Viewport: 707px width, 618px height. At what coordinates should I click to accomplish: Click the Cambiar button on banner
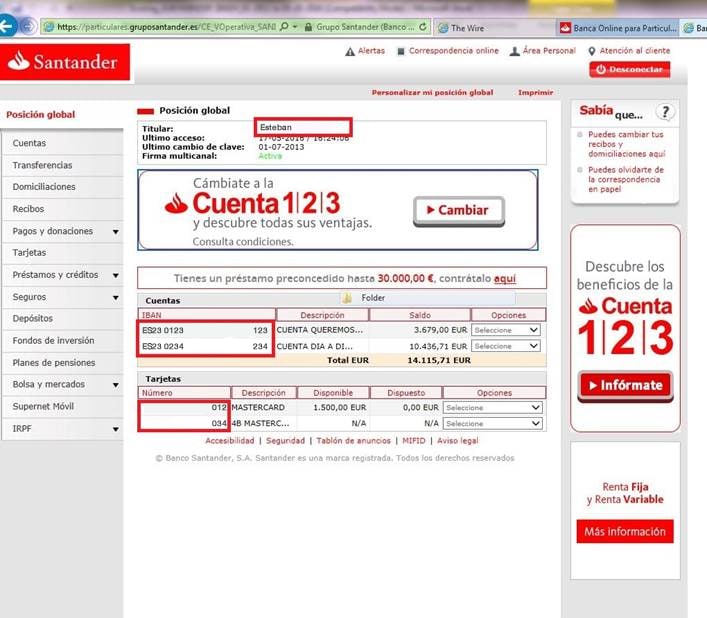coord(458,210)
